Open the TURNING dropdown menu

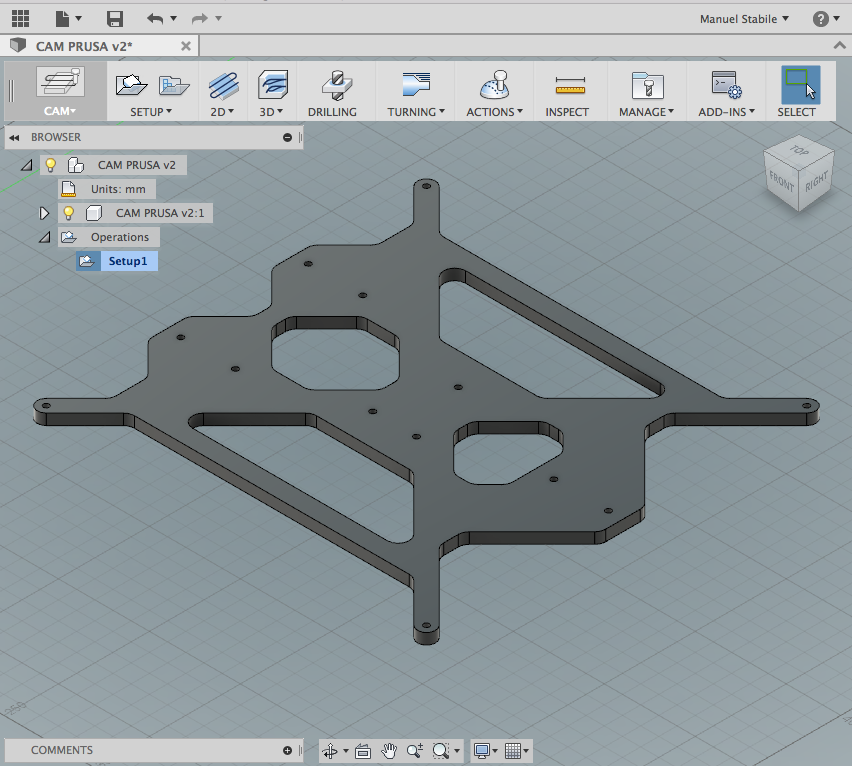(x=416, y=112)
